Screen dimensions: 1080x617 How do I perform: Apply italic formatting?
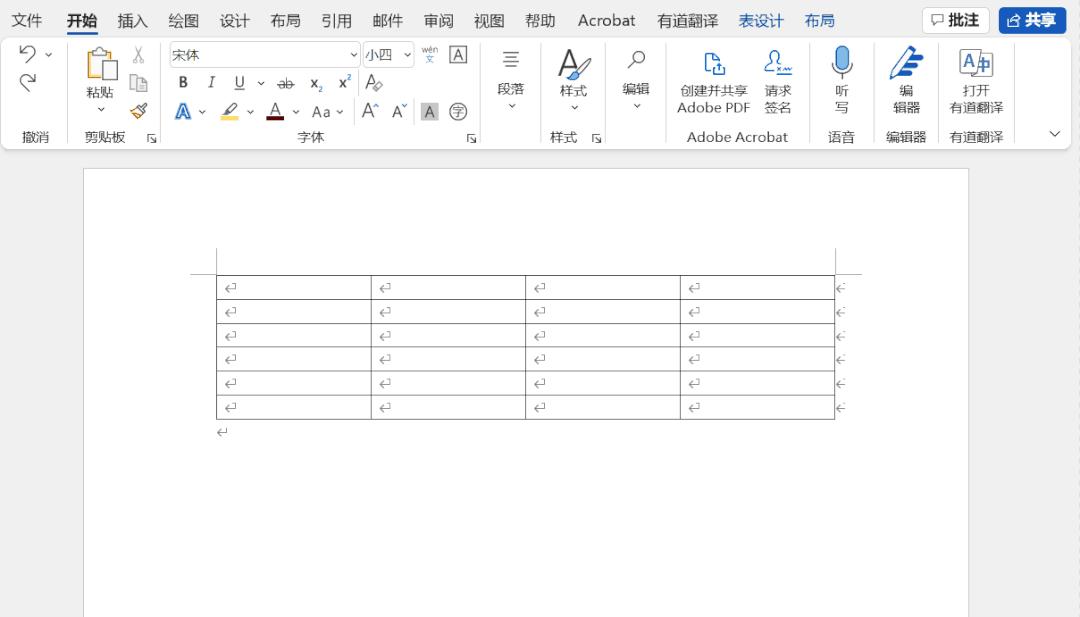pos(211,83)
